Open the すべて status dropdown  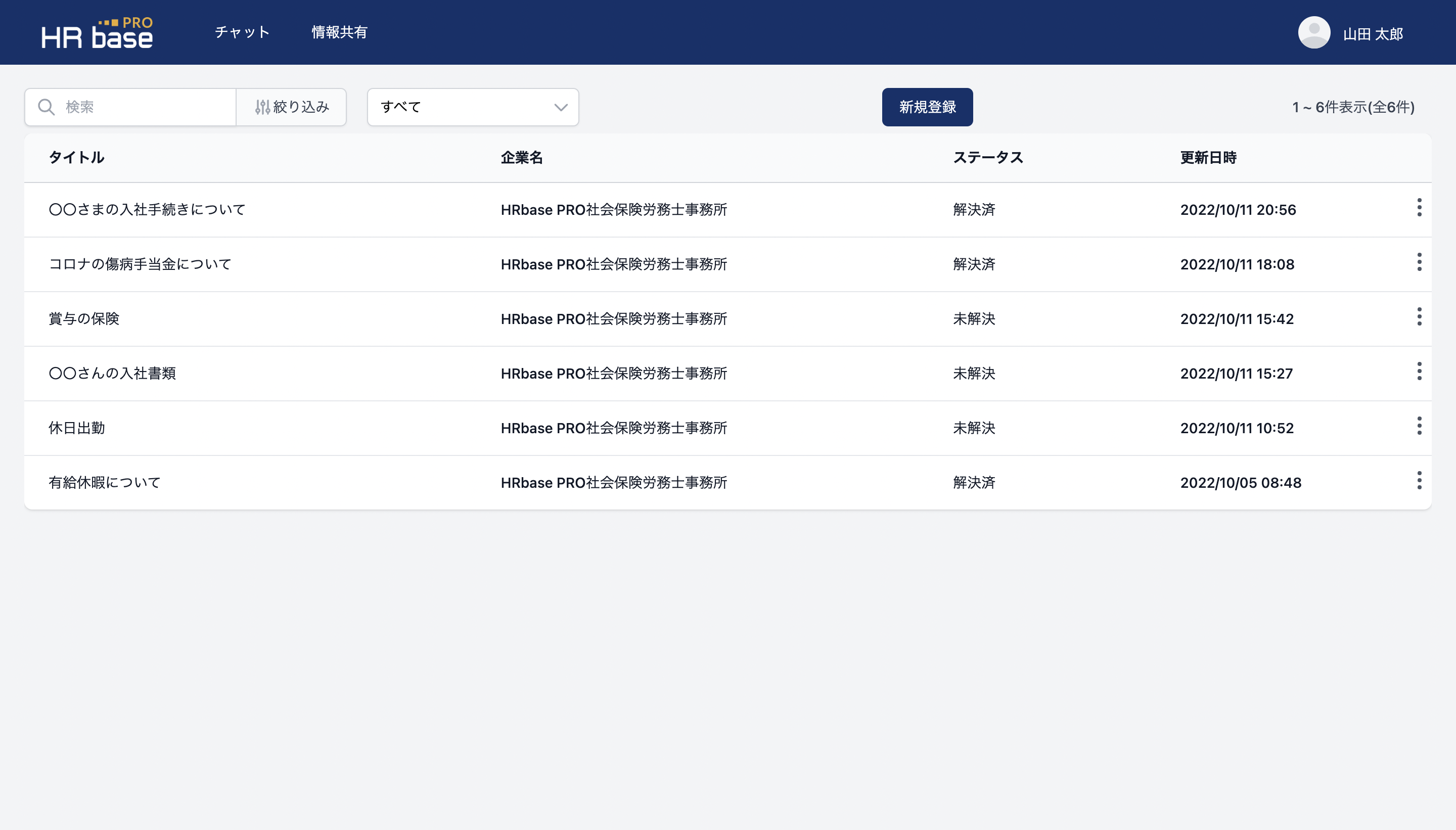[473, 107]
